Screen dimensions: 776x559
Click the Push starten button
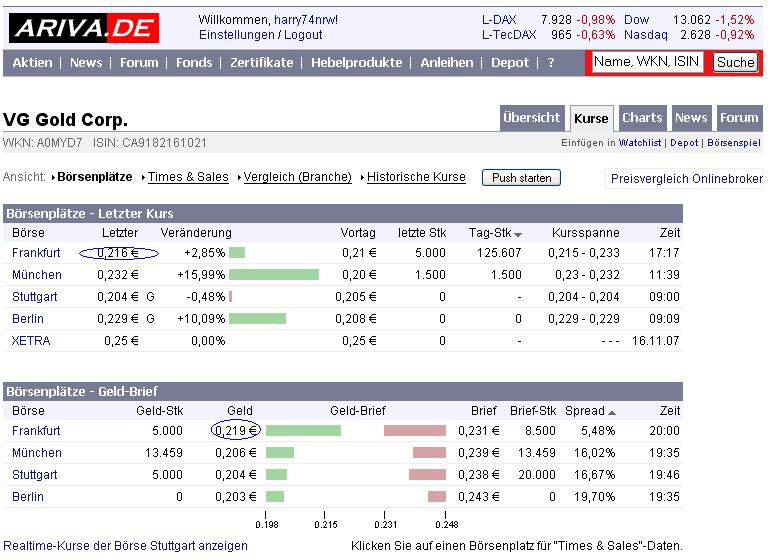521,177
